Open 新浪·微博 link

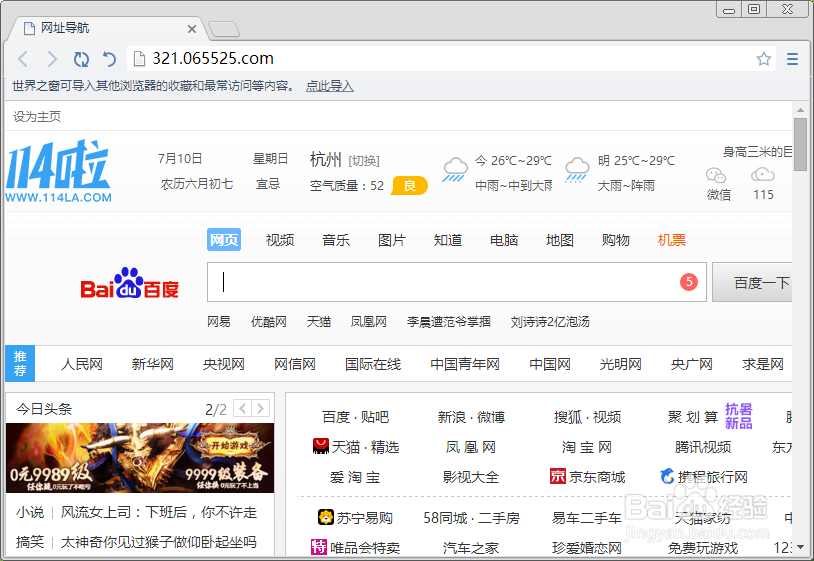click(x=471, y=417)
